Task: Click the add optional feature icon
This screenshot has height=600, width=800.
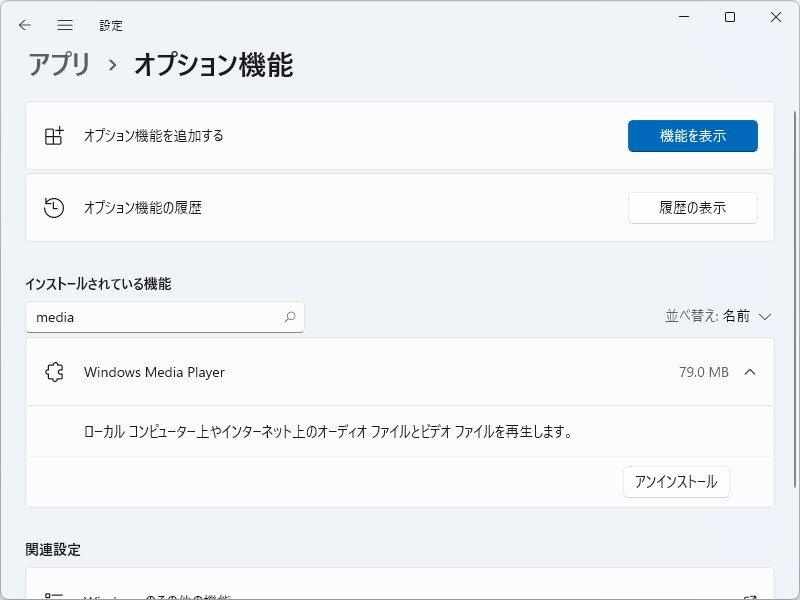Action: [54, 136]
